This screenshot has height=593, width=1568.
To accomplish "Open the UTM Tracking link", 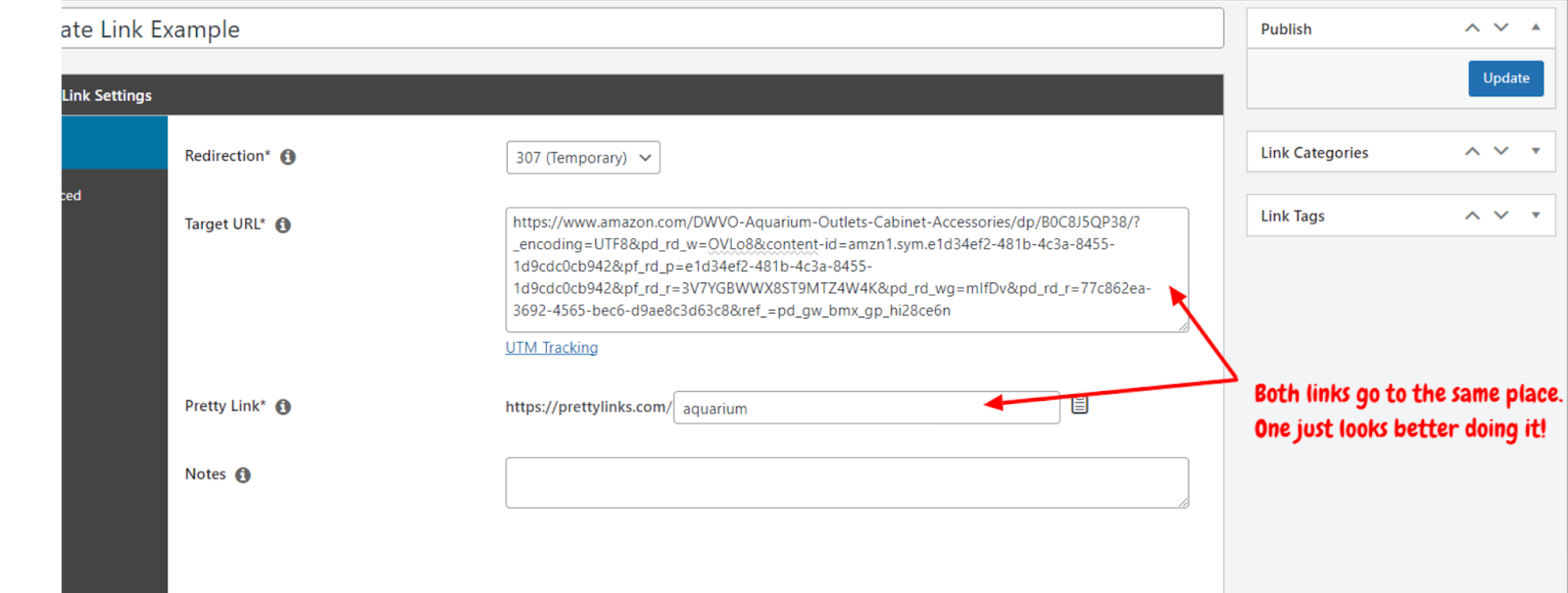I will (552, 348).
